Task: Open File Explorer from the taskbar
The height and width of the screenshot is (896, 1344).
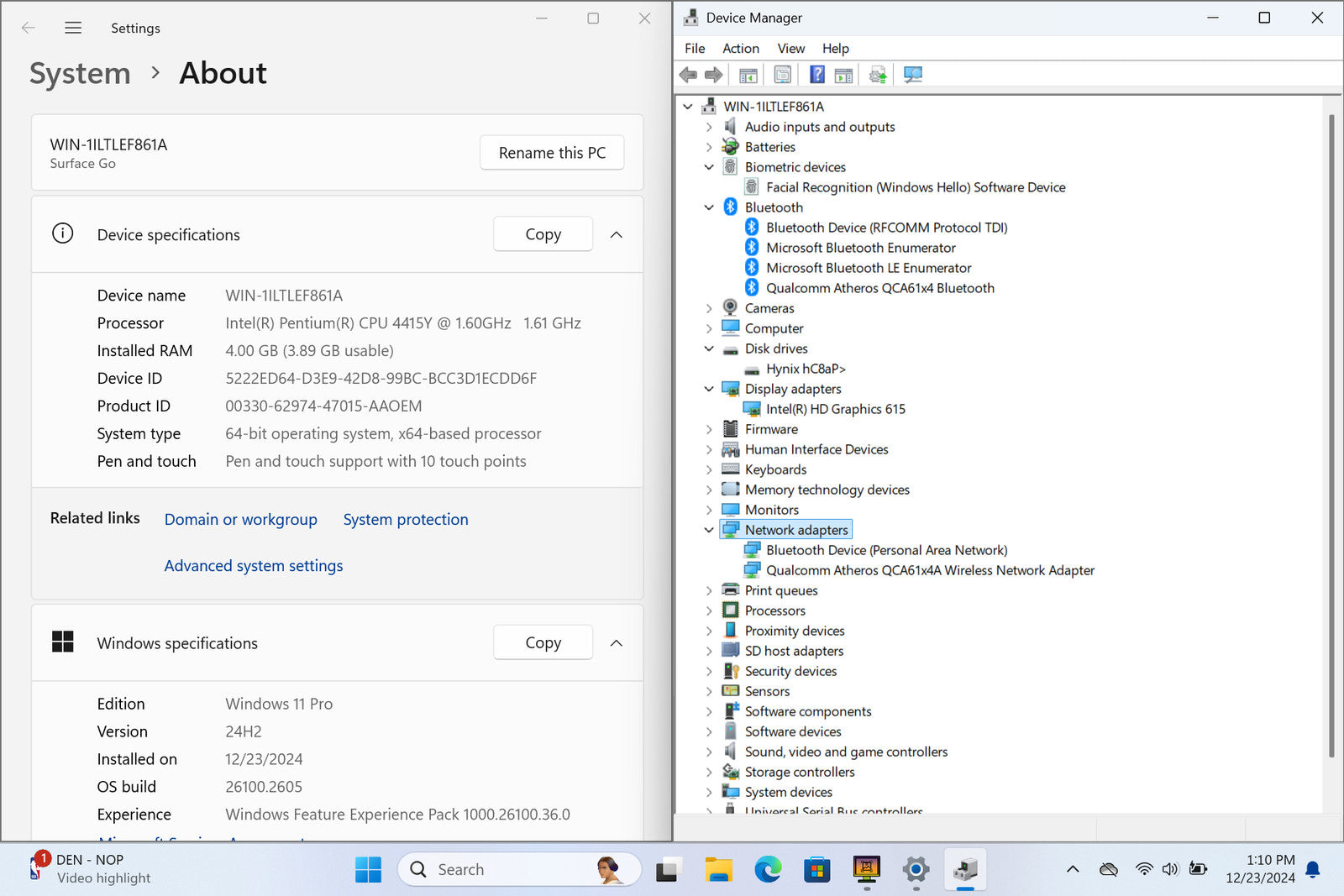Action: point(718,870)
